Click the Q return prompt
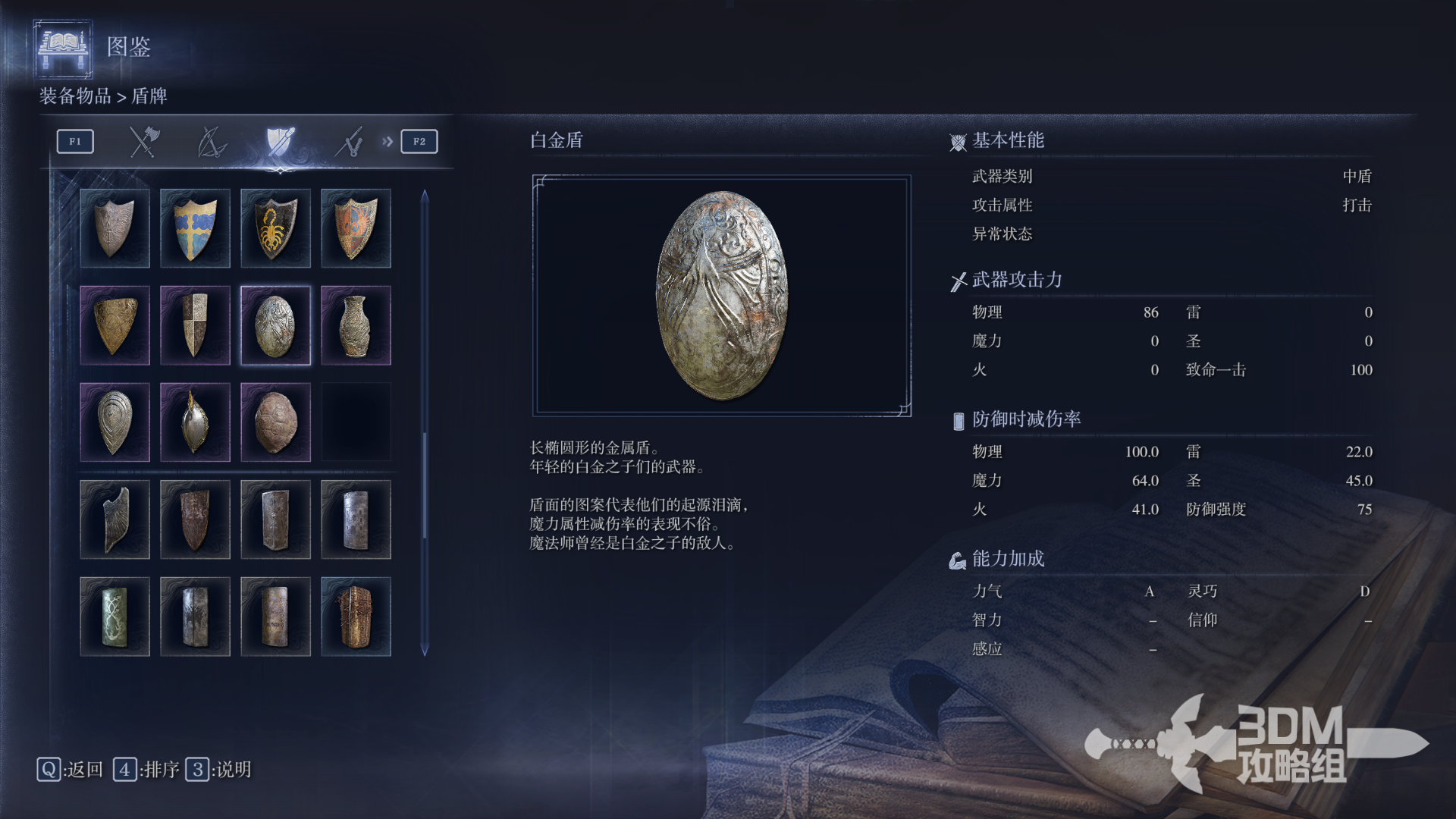 tap(70, 770)
